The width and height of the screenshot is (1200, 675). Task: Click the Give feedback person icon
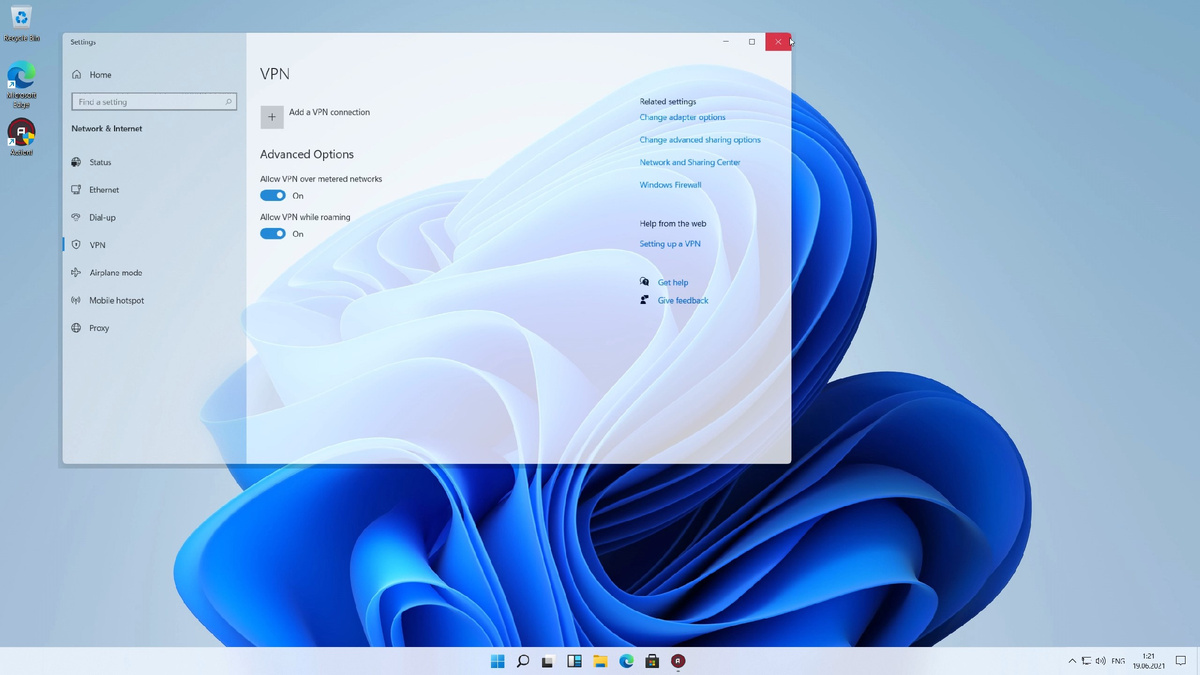pyautogui.click(x=645, y=300)
